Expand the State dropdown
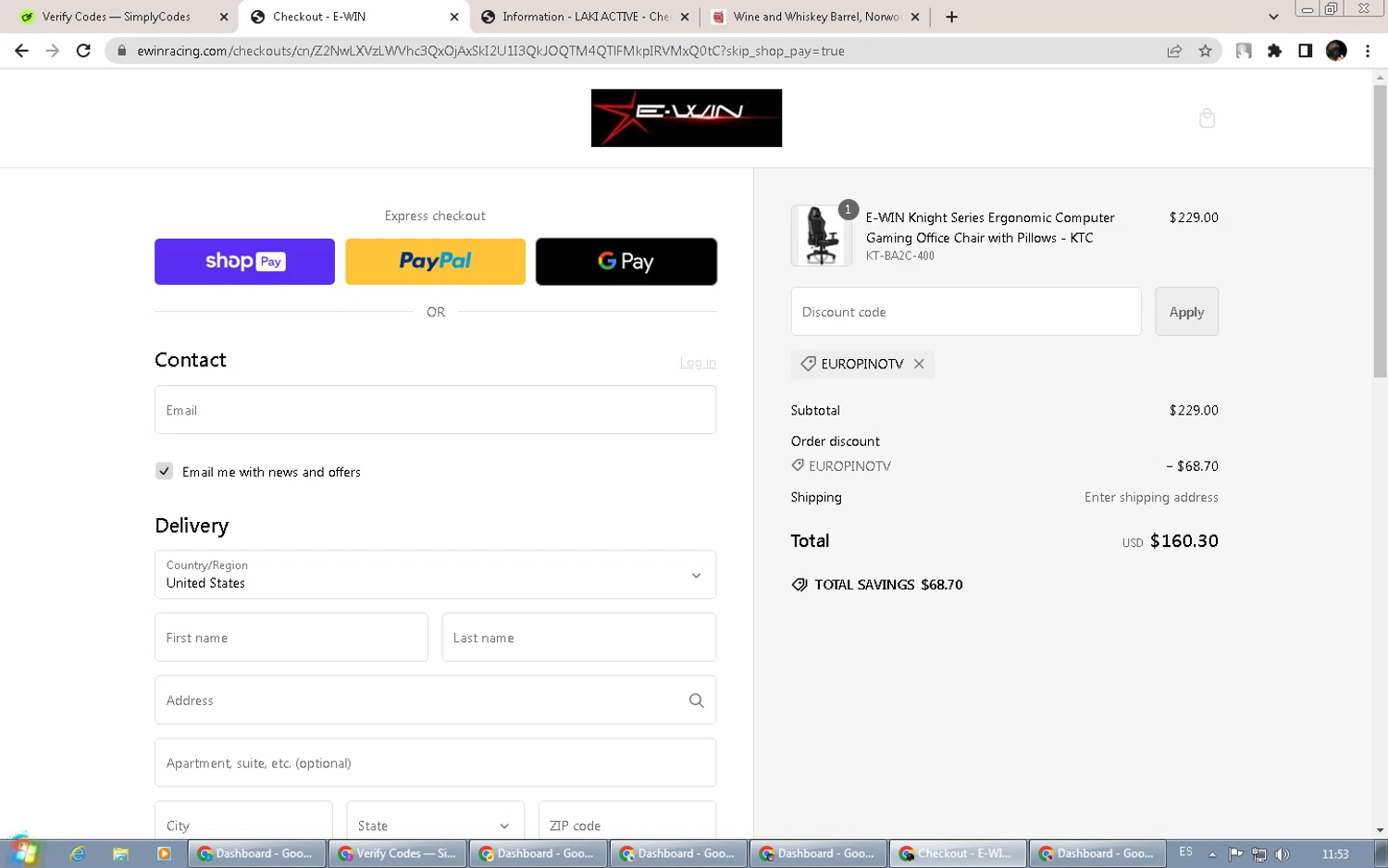Screen dimensions: 1388x868 tap(435, 825)
